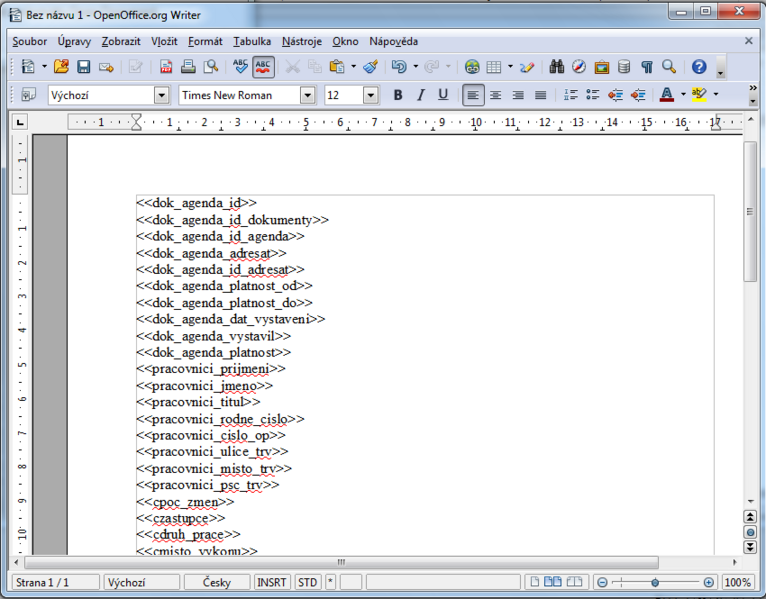Image resolution: width=766 pixels, height=599 pixels.
Task: Open the Nástroje menu
Action: 302,42
